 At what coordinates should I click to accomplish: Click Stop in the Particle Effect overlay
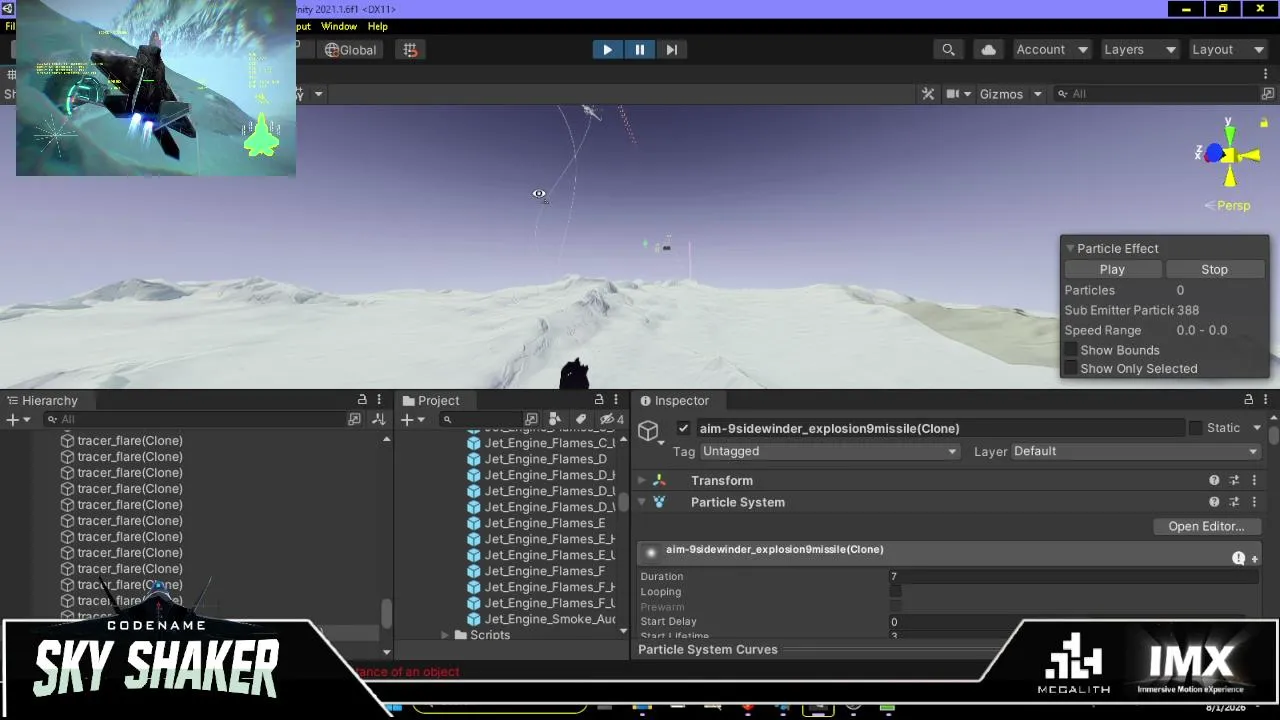pyautogui.click(x=1214, y=269)
